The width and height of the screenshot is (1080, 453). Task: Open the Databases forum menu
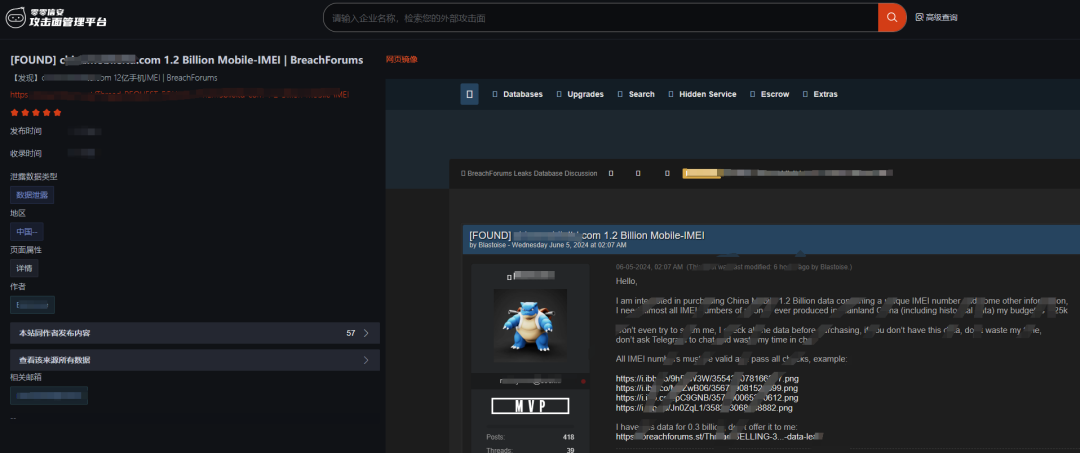518,94
